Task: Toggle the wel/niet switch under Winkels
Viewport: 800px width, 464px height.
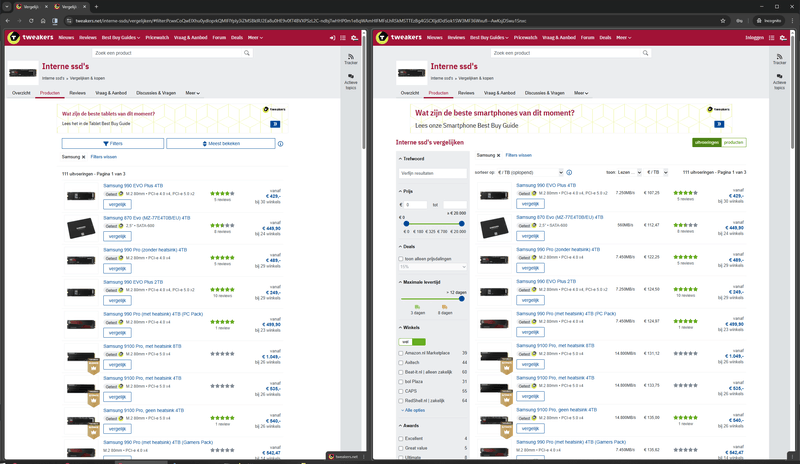Action: click(412, 341)
